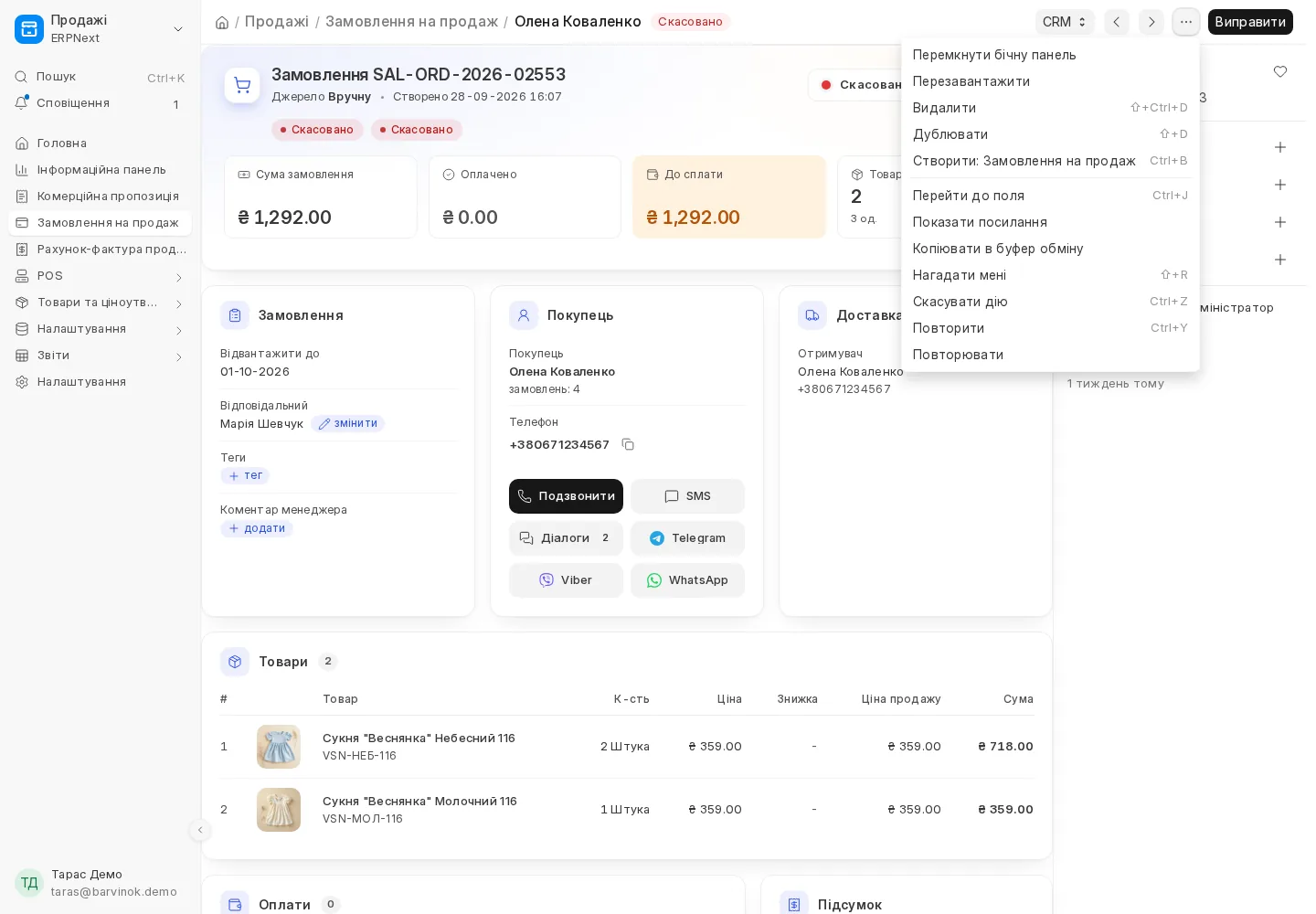
Task: Click the Telegram button
Action: coord(687,538)
